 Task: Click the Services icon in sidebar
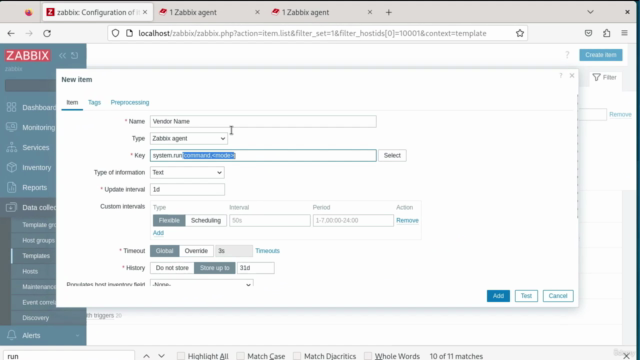coord(11,147)
